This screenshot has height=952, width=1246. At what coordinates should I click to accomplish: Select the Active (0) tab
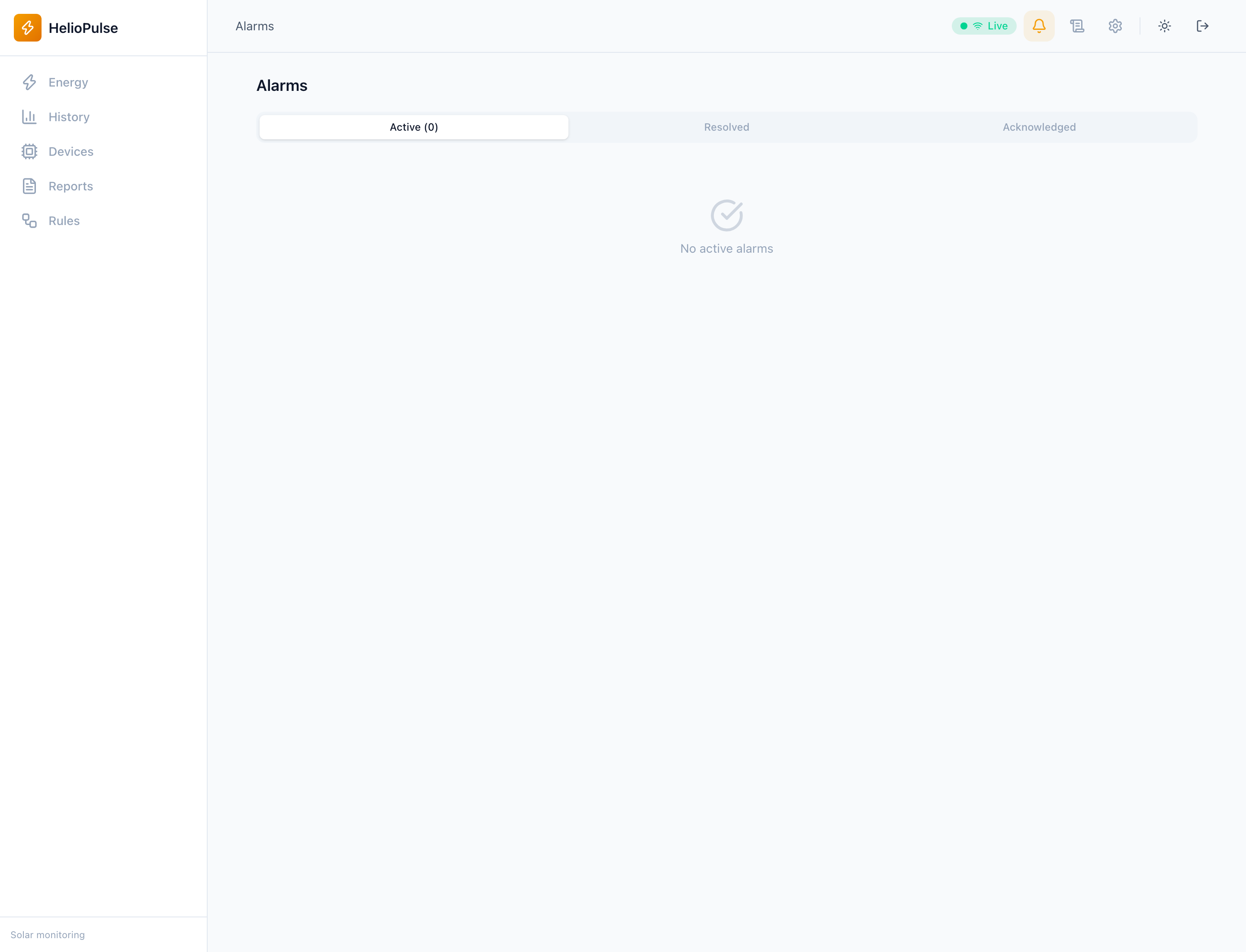pyautogui.click(x=414, y=127)
